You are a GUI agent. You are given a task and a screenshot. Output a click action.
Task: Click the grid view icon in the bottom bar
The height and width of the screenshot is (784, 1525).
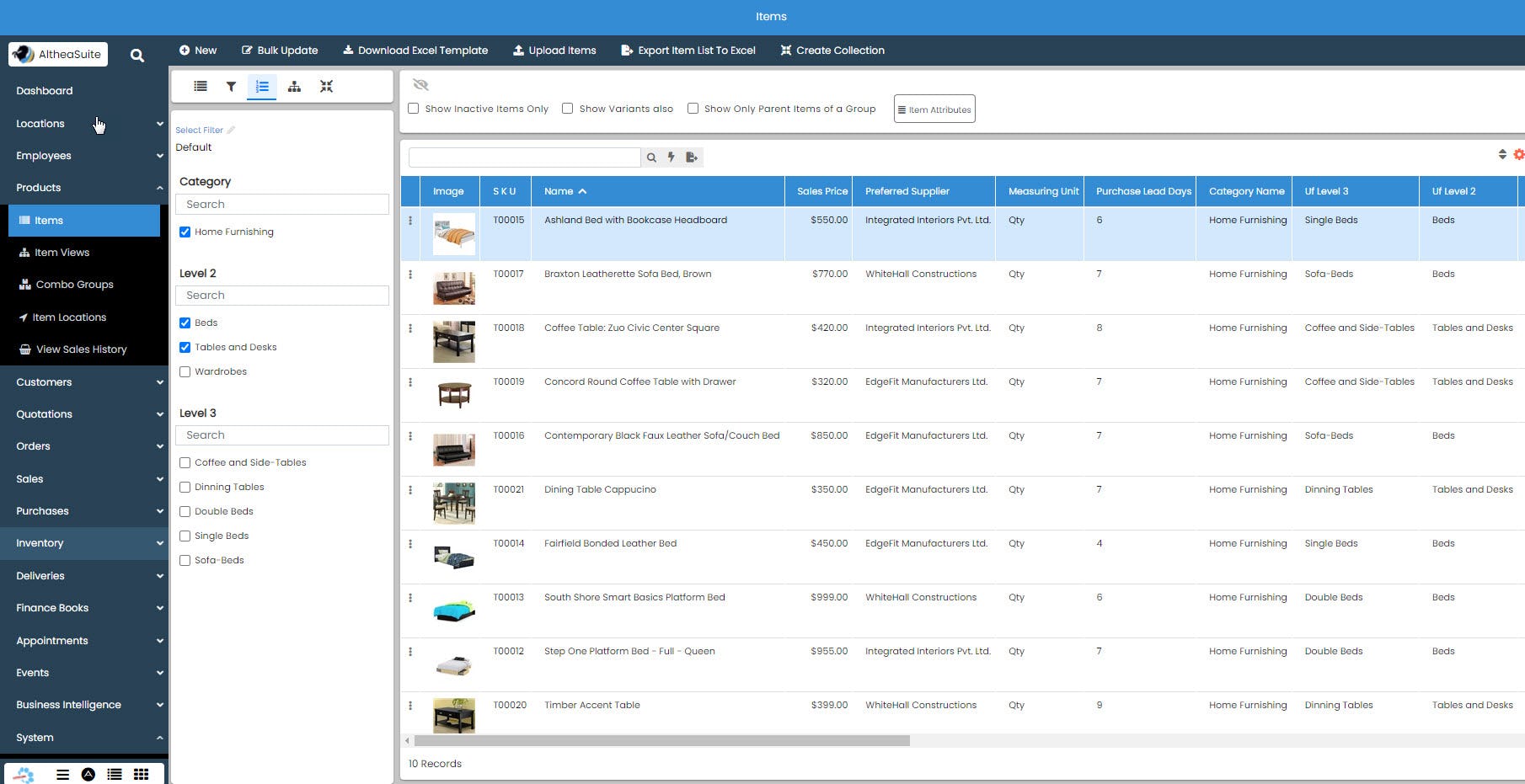click(142, 774)
